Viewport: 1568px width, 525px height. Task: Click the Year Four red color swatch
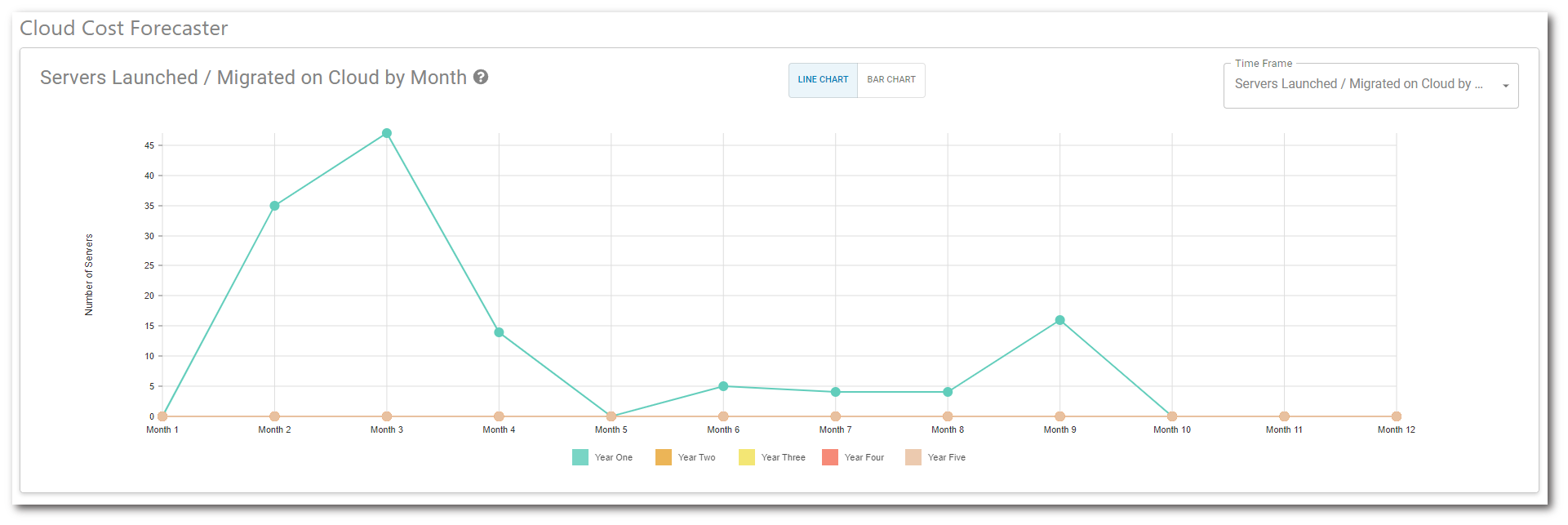coord(830,457)
